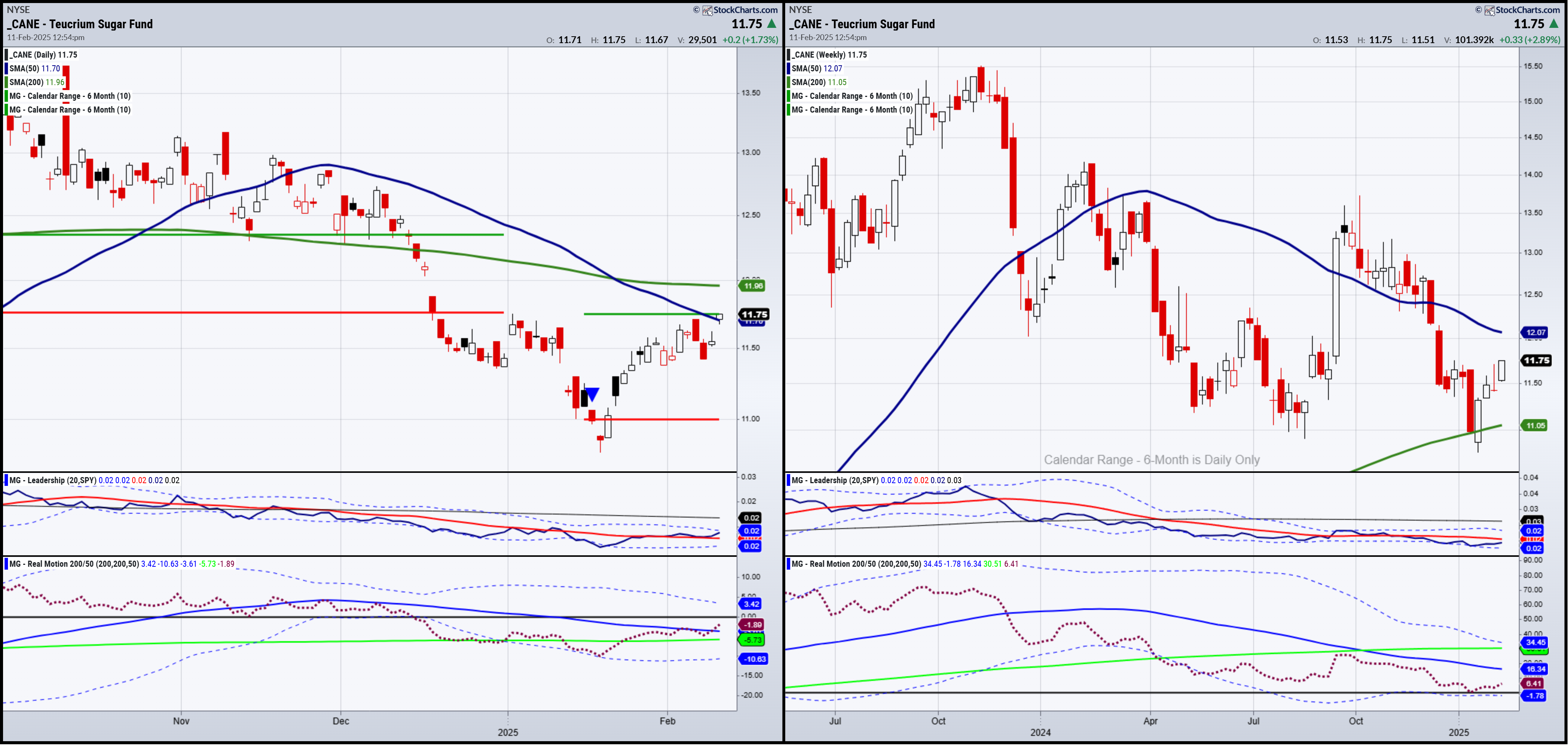Viewport: 1568px width, 745px height.
Task: Click the SMA(200) 11.05 legend on weekly chart
Action: coord(819,82)
